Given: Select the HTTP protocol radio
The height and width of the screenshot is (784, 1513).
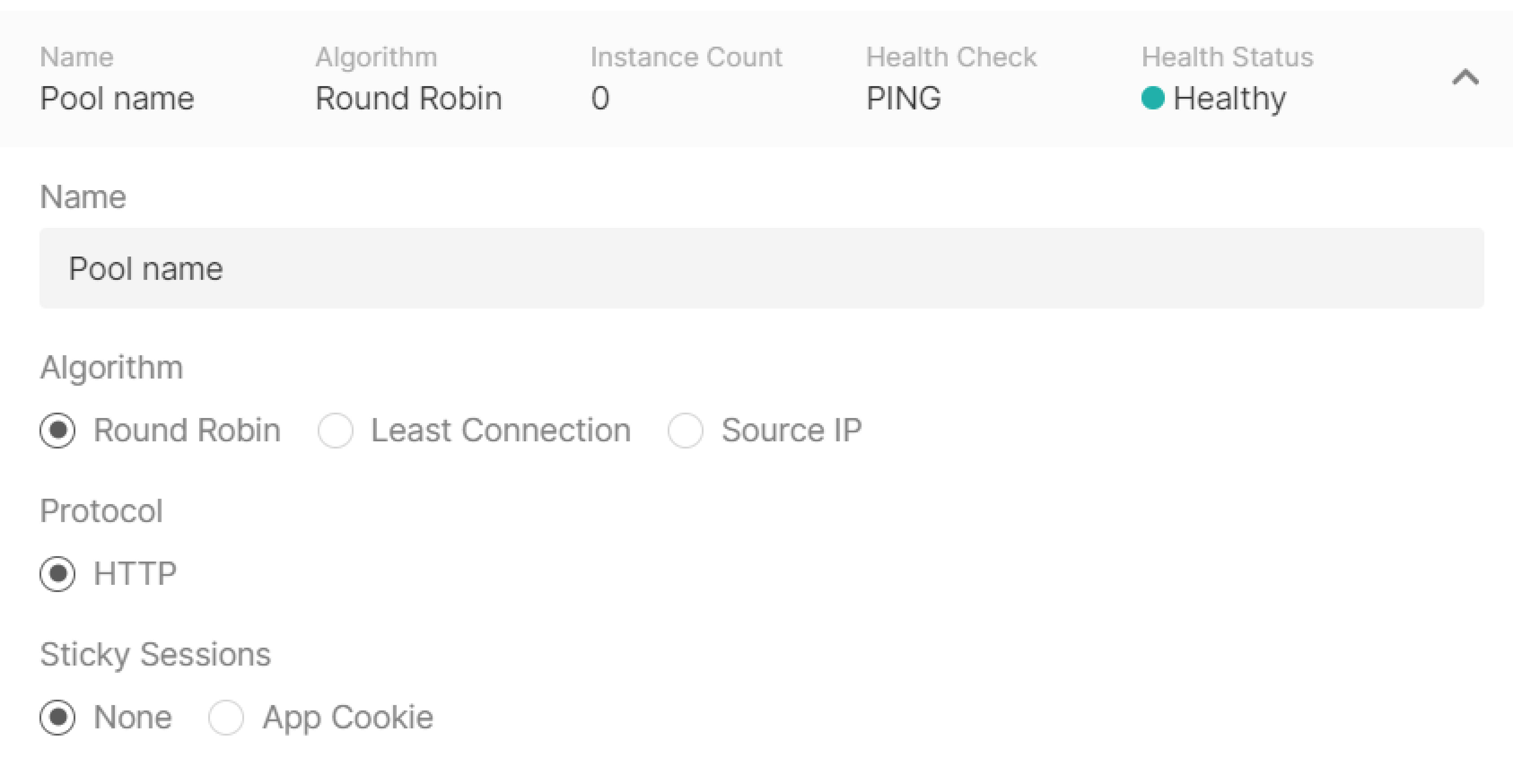Looking at the screenshot, I should (57, 574).
